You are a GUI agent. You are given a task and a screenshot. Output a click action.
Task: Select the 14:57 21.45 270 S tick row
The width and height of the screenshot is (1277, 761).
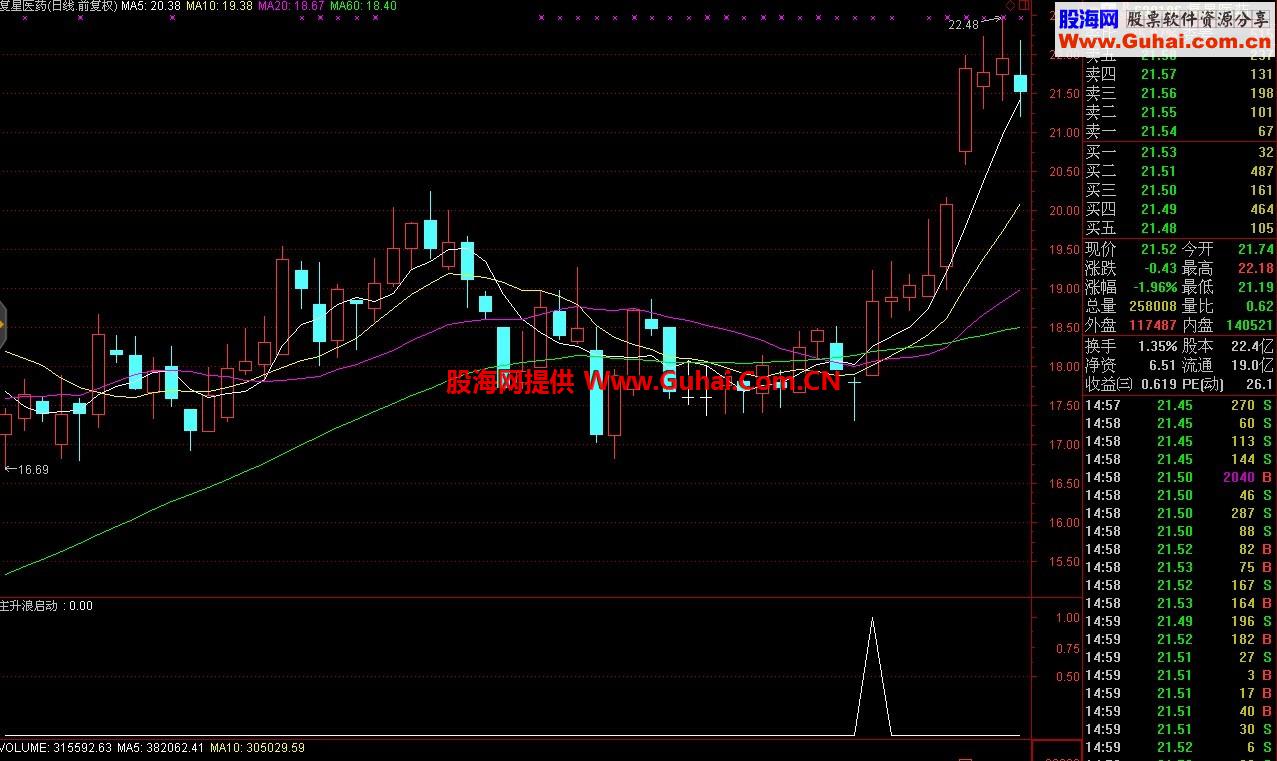pyautogui.click(x=1180, y=405)
